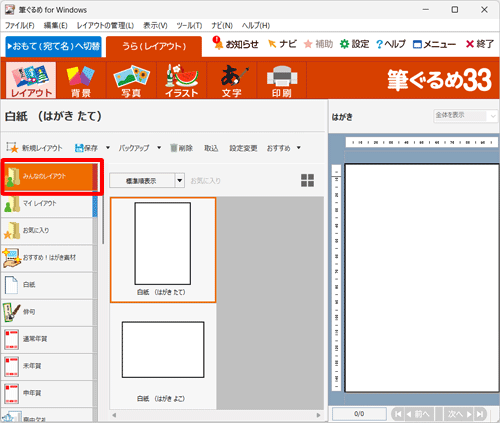Click the thumbnail list left scroll arrow
500x423 pixels.
[114, 415]
